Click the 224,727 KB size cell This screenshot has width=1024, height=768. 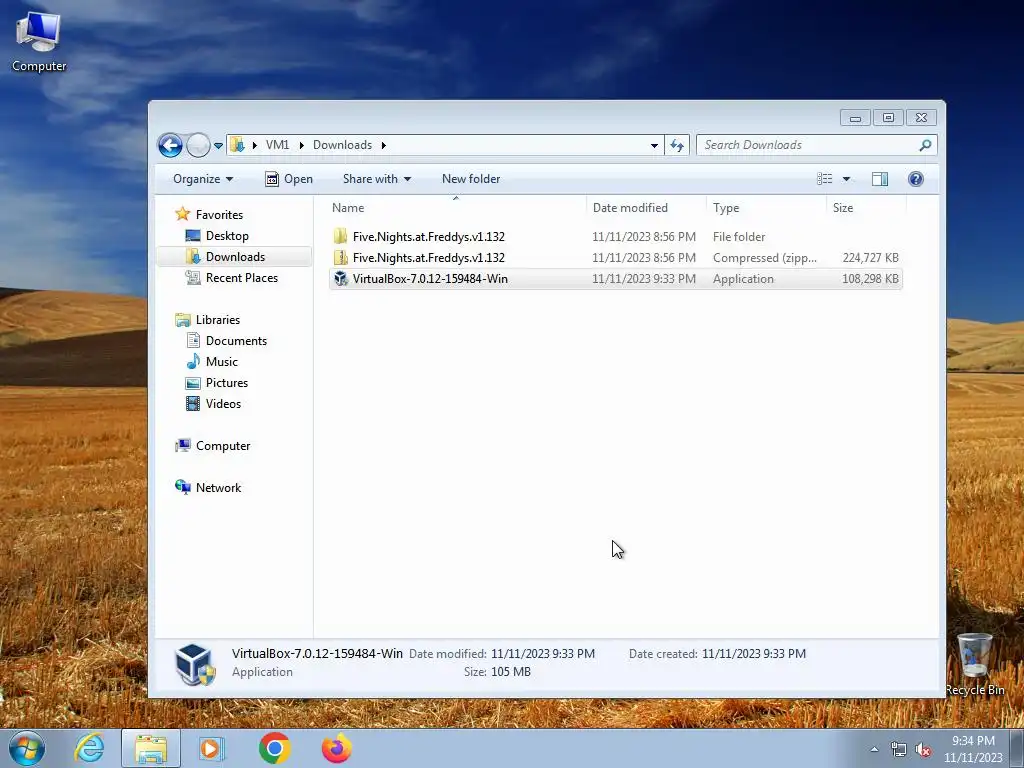(870, 258)
